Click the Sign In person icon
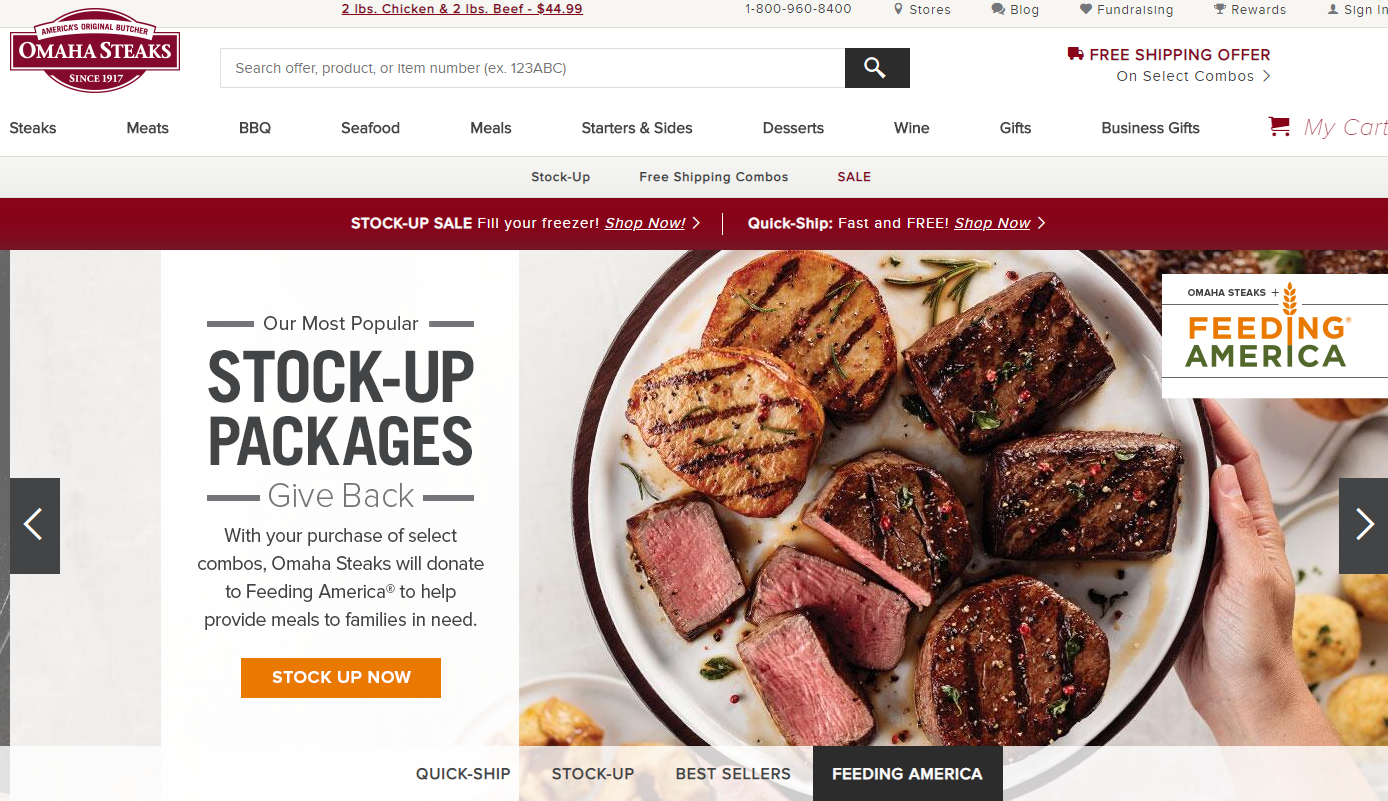The image size is (1388, 801). point(1333,9)
